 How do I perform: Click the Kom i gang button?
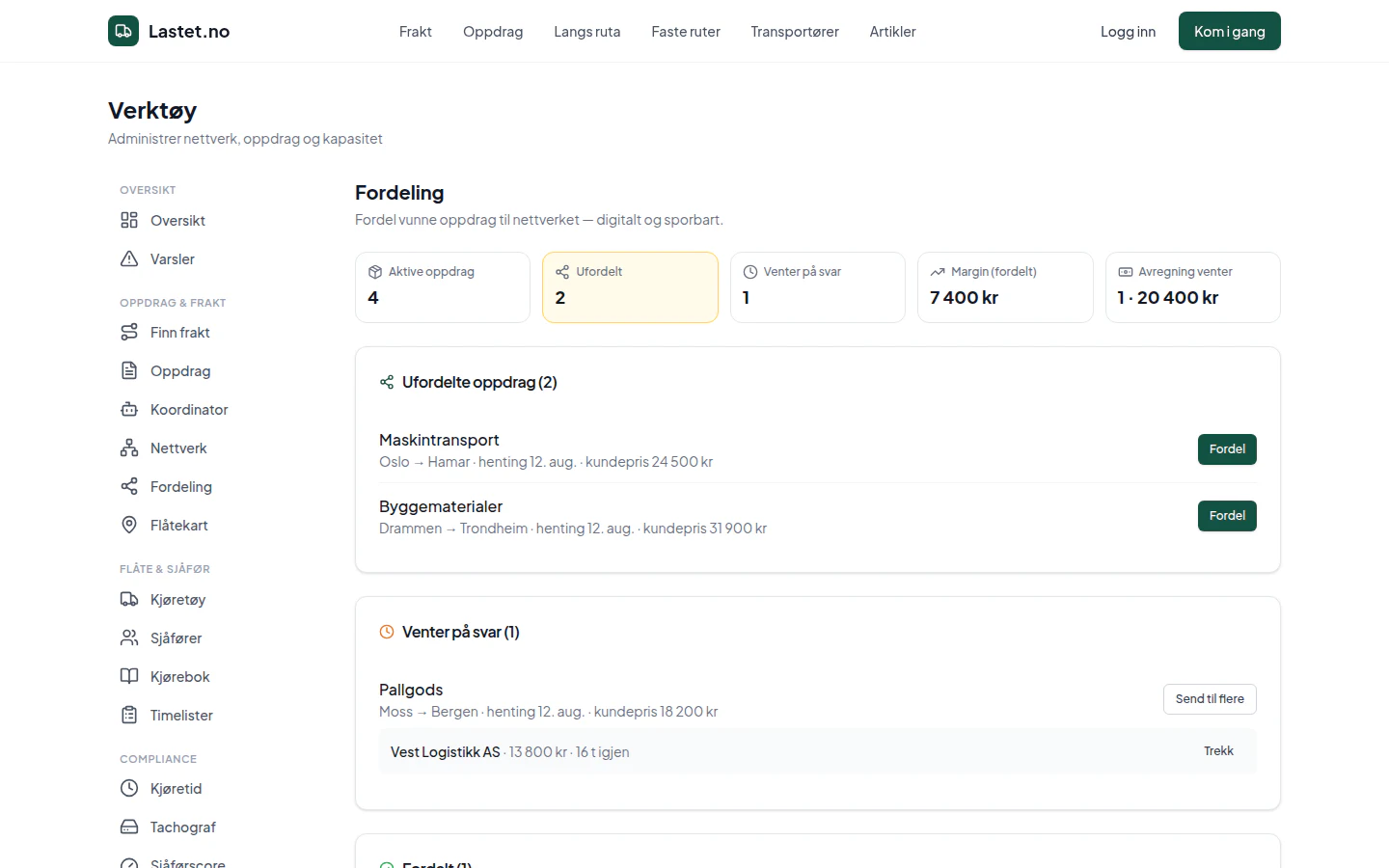tap(1230, 31)
